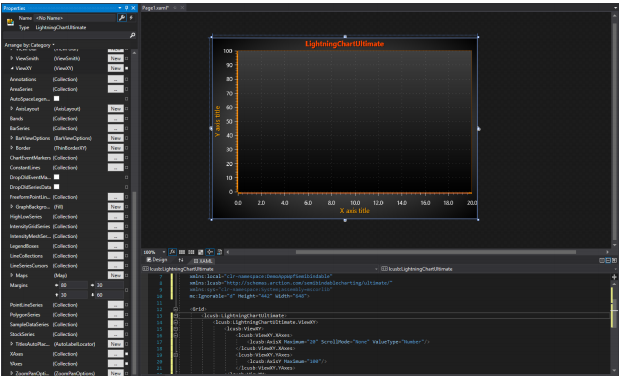Pin the Properties panel with auto-hide icon
The width and height of the screenshot is (619, 376).
(x=126, y=8)
